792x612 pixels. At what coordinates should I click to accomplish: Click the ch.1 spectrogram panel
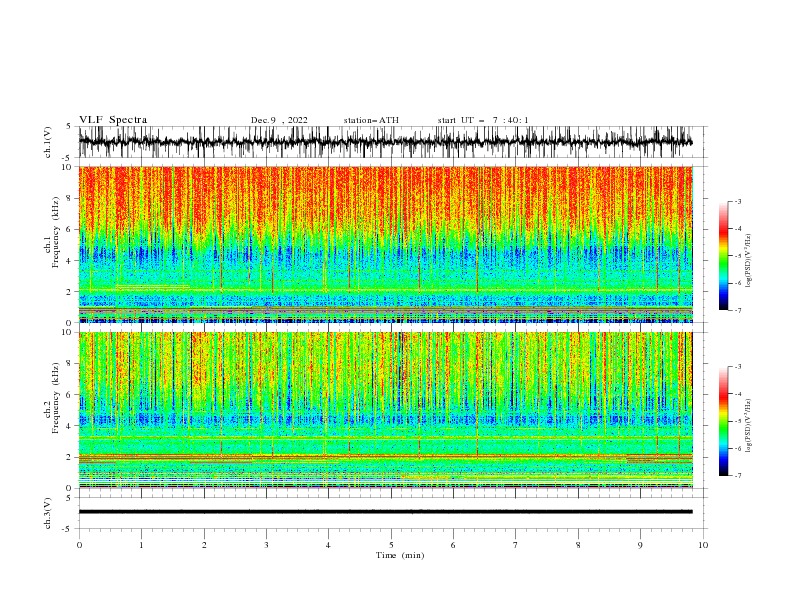(x=385, y=244)
